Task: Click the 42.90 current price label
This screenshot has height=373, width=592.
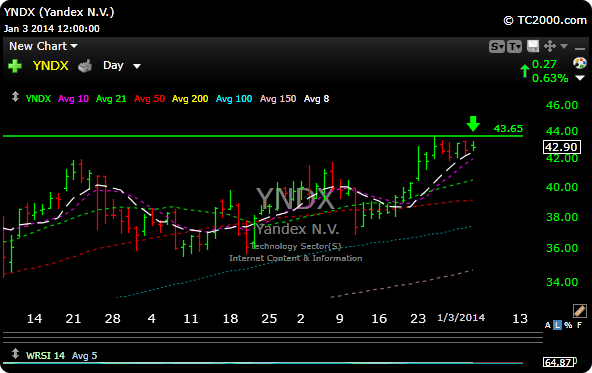Action: click(561, 147)
